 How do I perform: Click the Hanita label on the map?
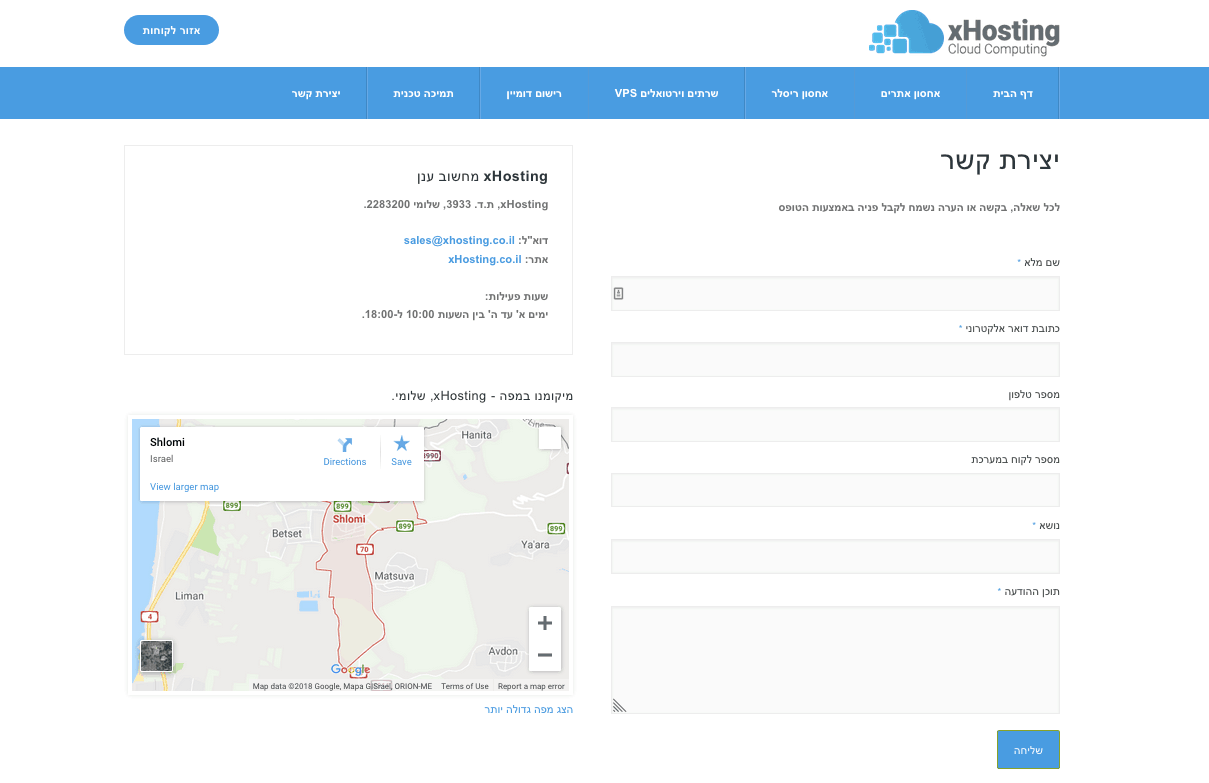(x=477, y=435)
